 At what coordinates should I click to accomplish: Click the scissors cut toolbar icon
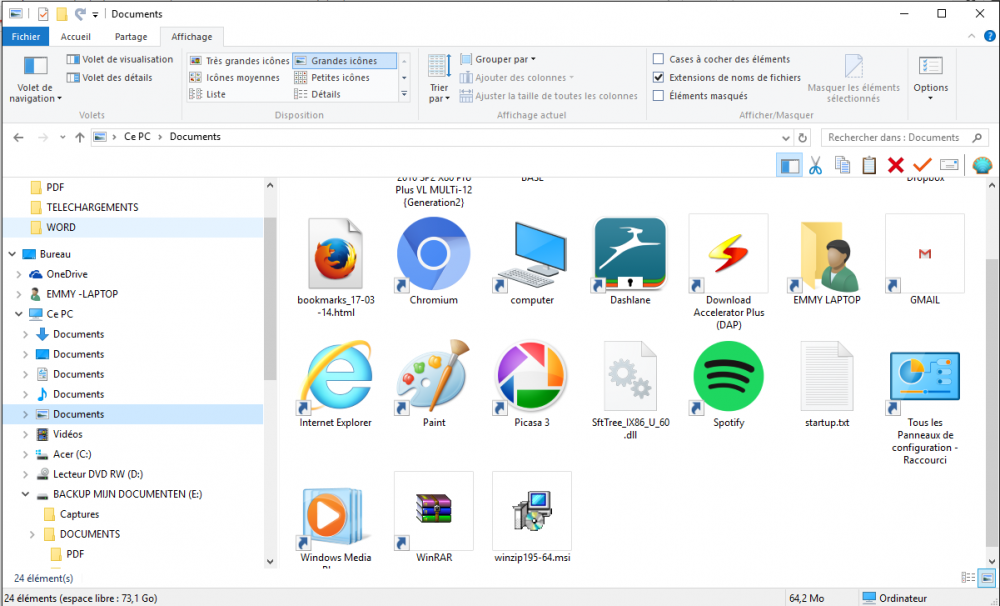coord(815,165)
